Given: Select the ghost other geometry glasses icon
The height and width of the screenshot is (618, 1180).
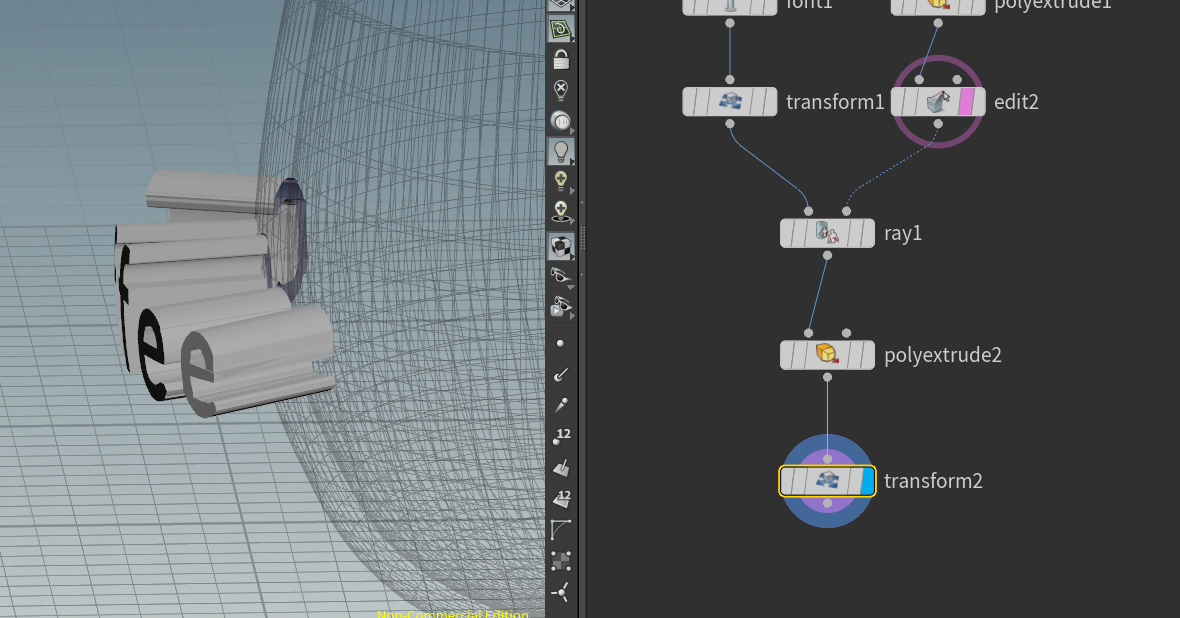Looking at the screenshot, I should (x=560, y=274).
